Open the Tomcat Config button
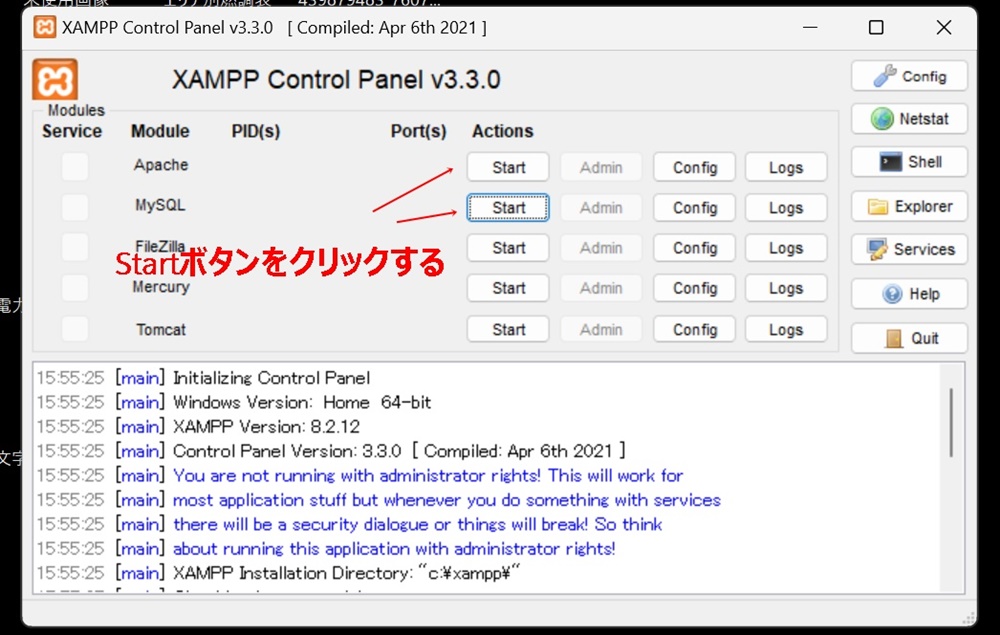The height and width of the screenshot is (635, 1000). 695,330
